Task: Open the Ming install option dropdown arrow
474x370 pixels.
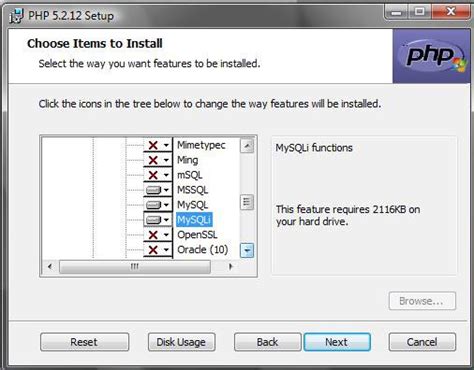Action: pyautogui.click(x=166, y=160)
